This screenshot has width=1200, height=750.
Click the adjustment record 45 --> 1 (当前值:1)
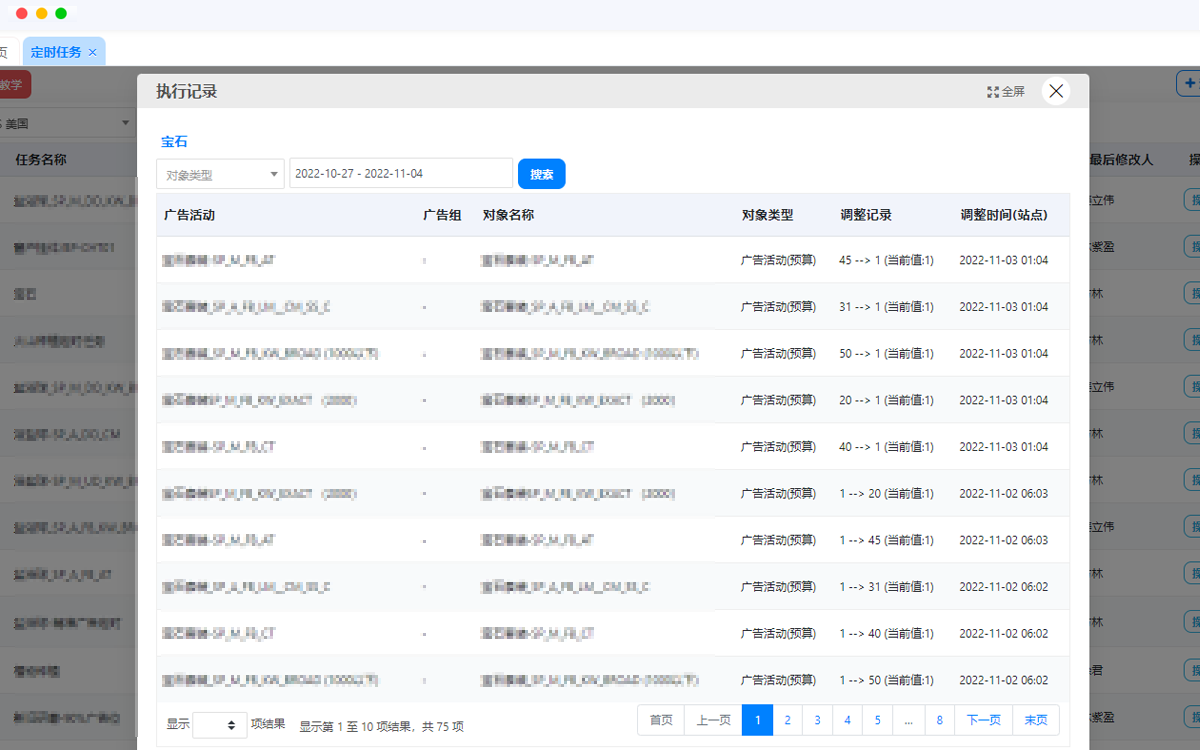point(886,260)
